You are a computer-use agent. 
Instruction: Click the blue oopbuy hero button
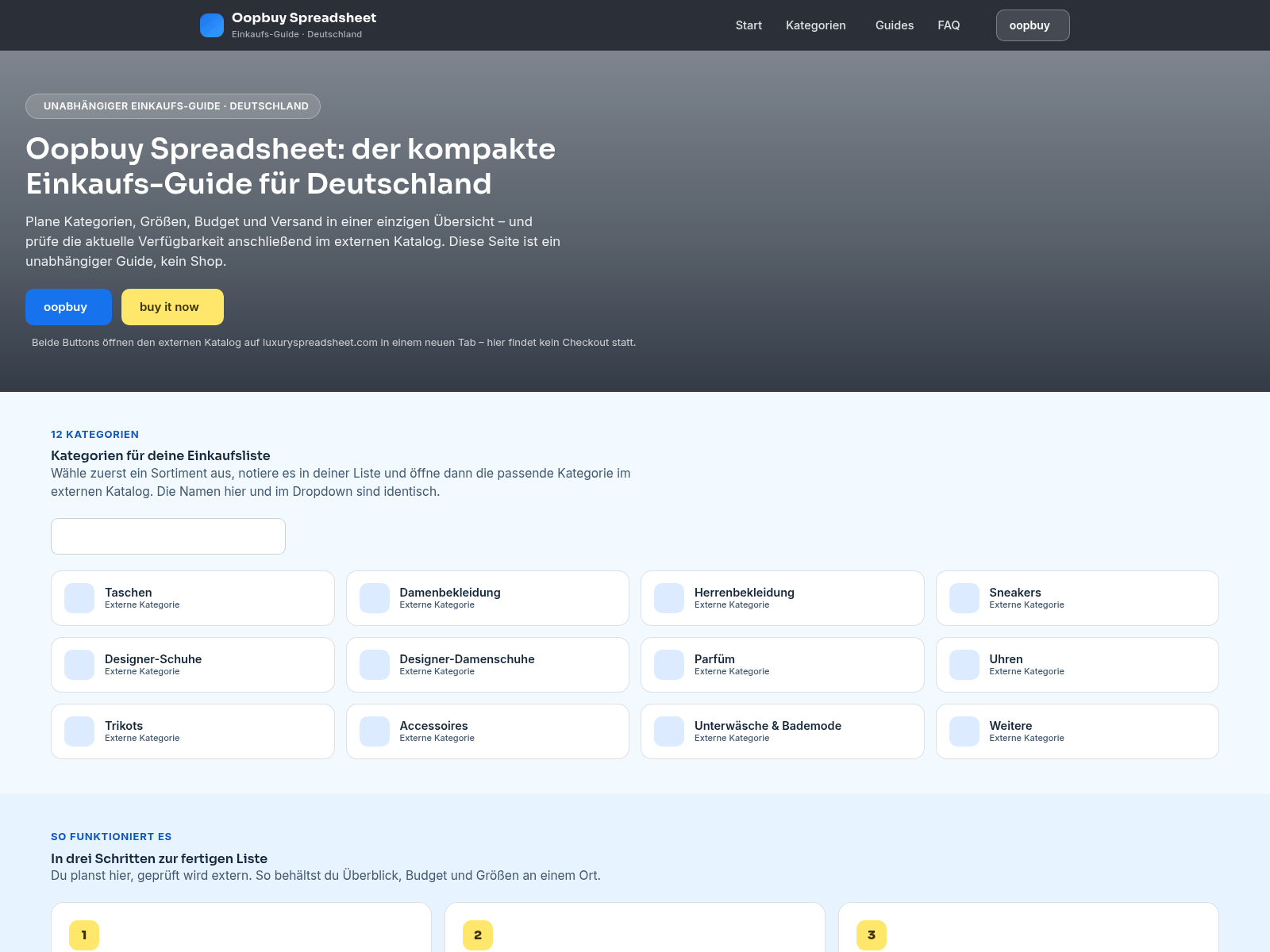[x=68, y=307]
